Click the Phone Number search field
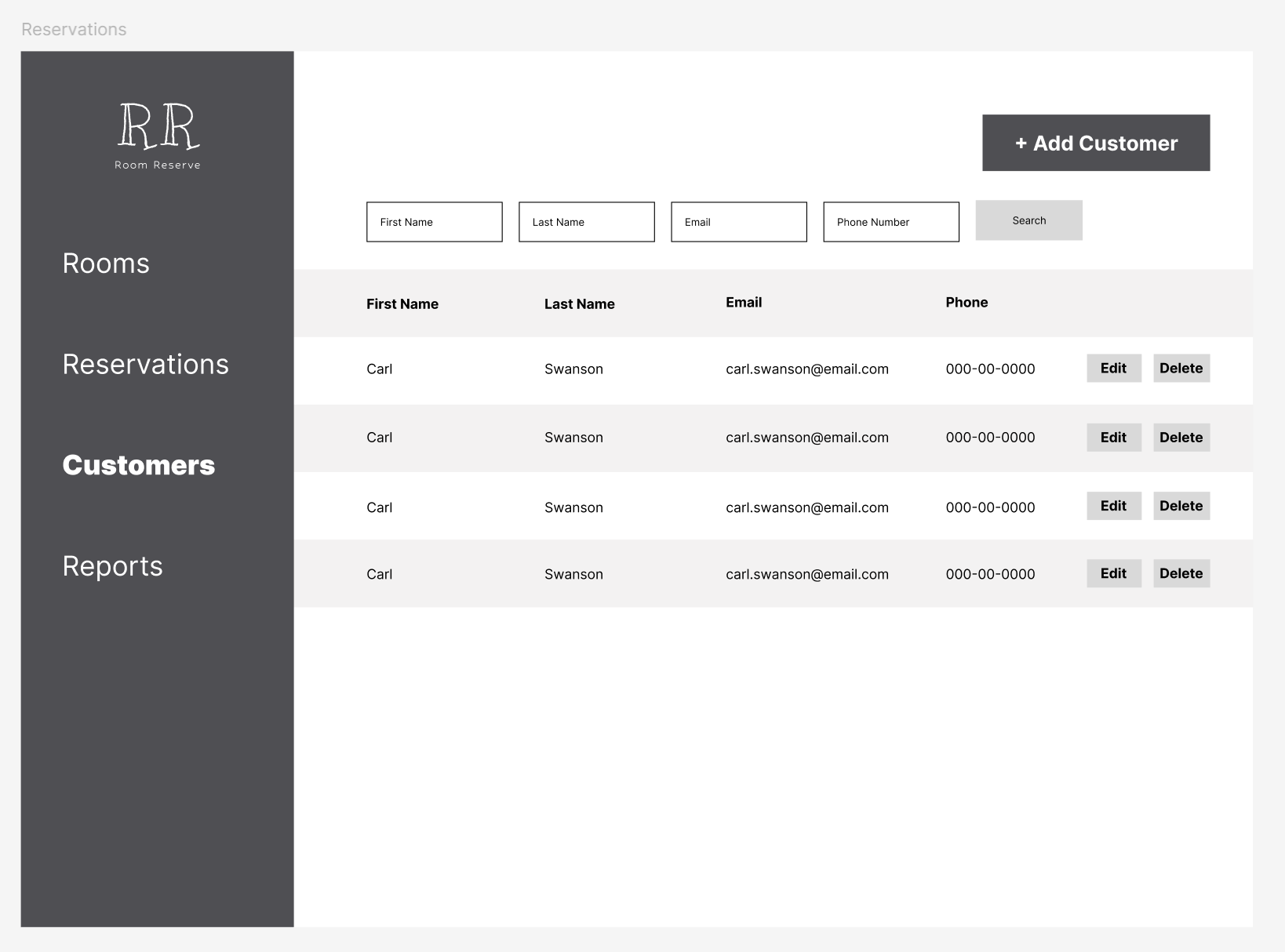1285x952 pixels. tap(890, 222)
